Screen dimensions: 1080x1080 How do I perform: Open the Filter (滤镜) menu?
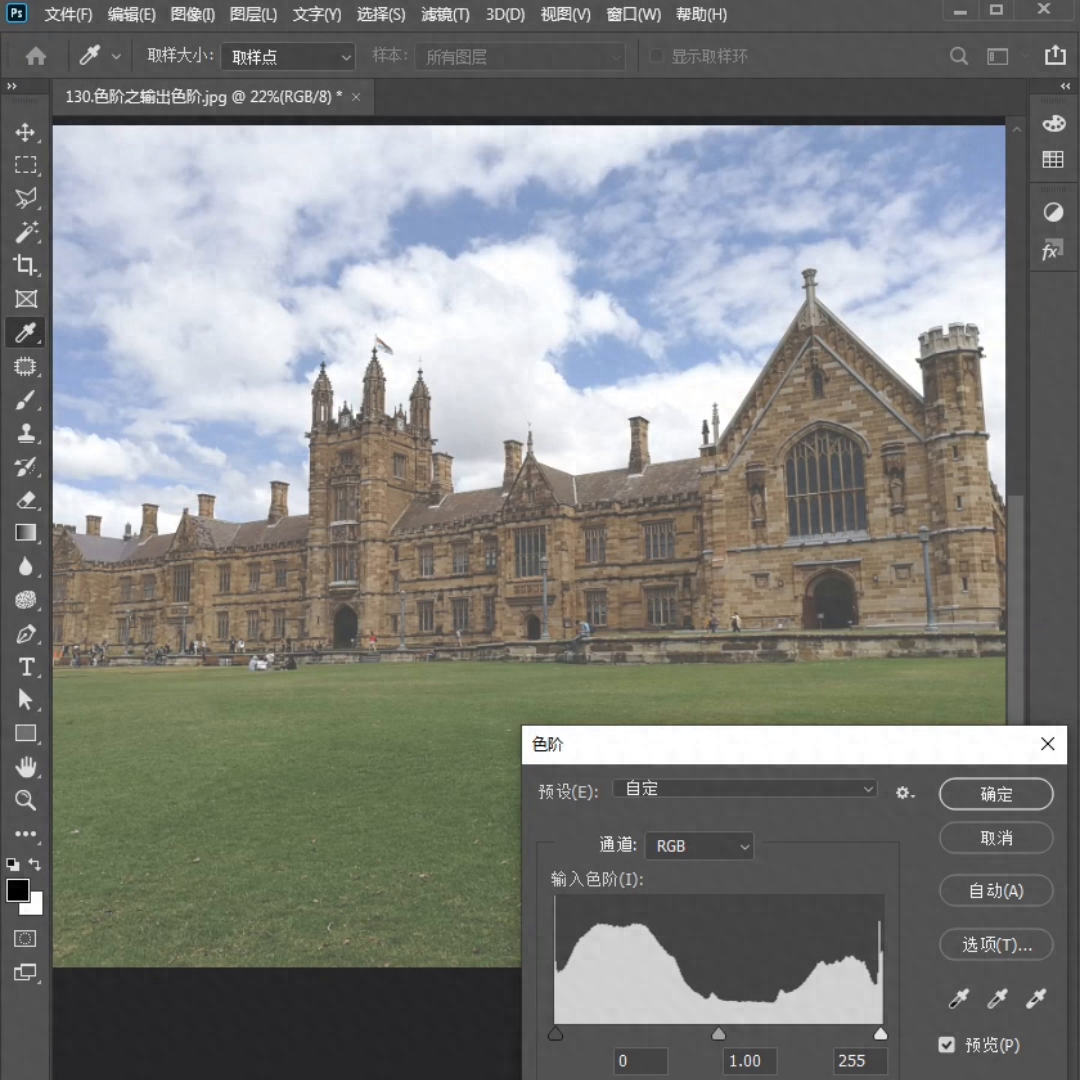click(445, 15)
